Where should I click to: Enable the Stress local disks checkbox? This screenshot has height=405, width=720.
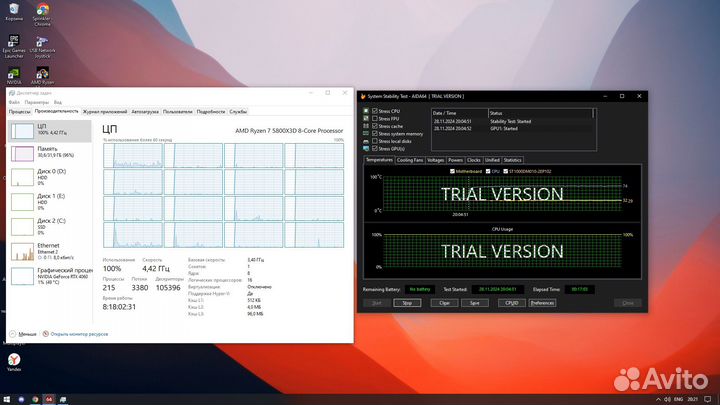tap(375, 141)
